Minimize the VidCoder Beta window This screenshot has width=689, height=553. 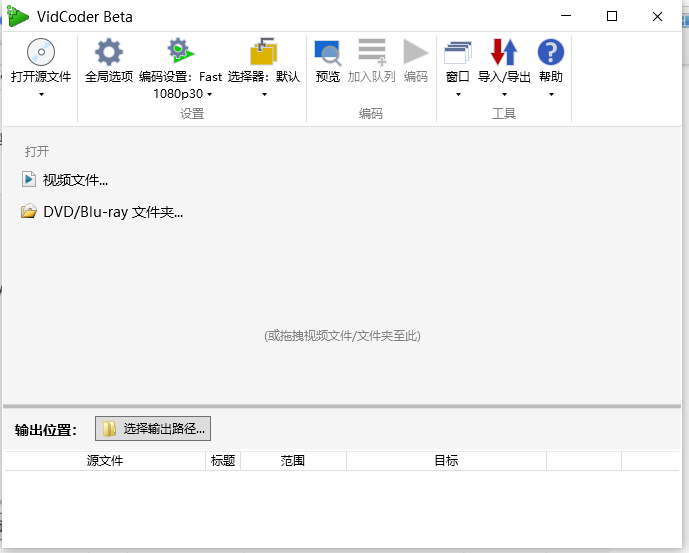[x=566, y=16]
